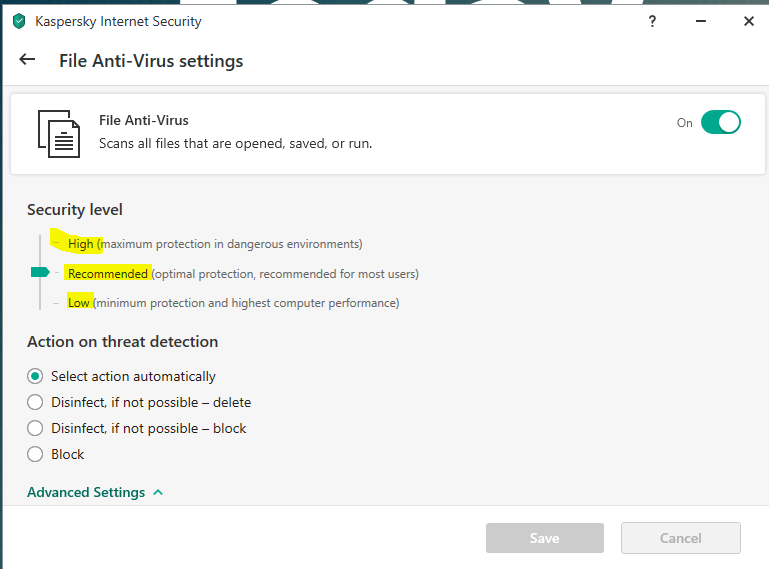Toggle File Anti-Virus off
The width and height of the screenshot is (769, 569).
coord(720,122)
